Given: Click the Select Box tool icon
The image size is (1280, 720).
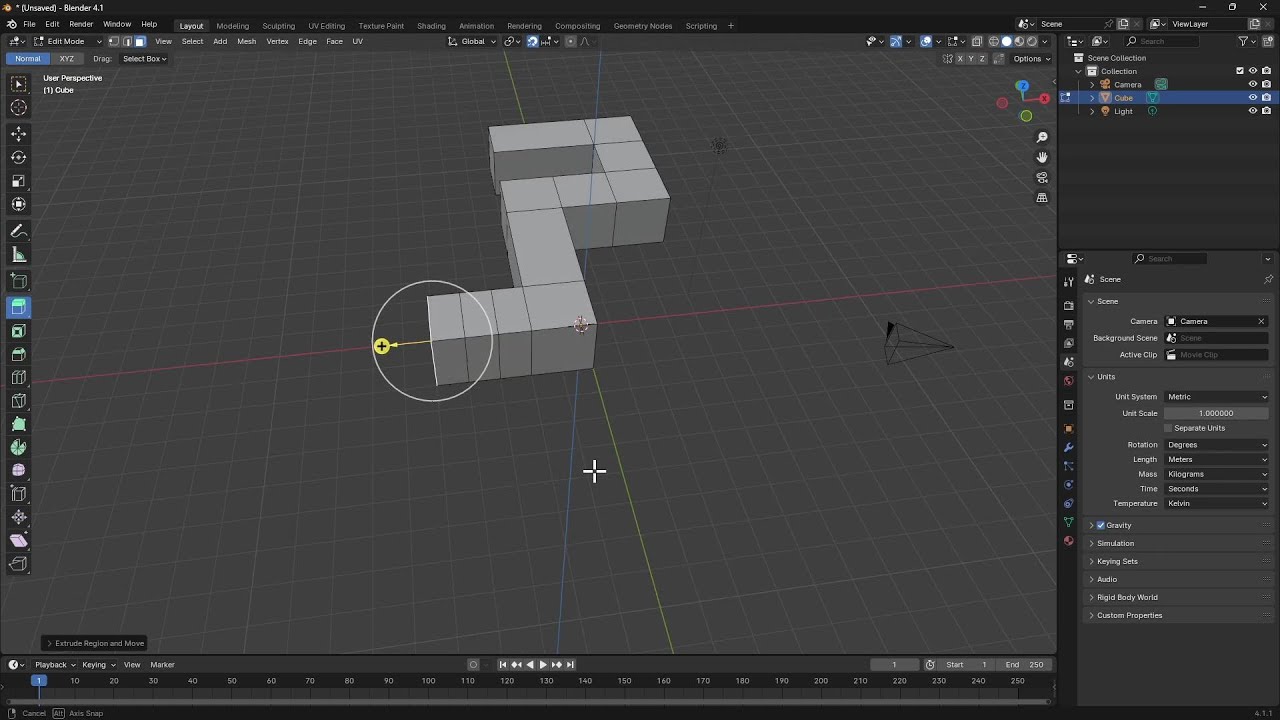Looking at the screenshot, I should (19, 84).
